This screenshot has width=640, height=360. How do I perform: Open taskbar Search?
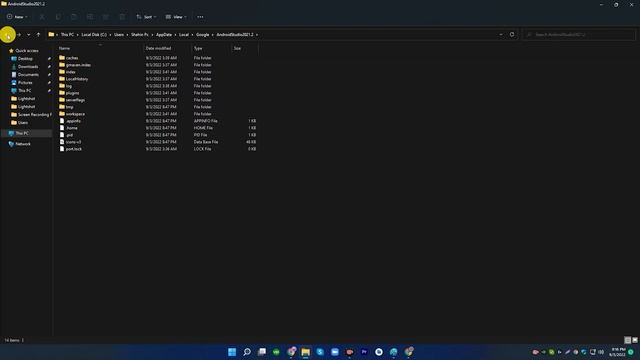pos(247,352)
